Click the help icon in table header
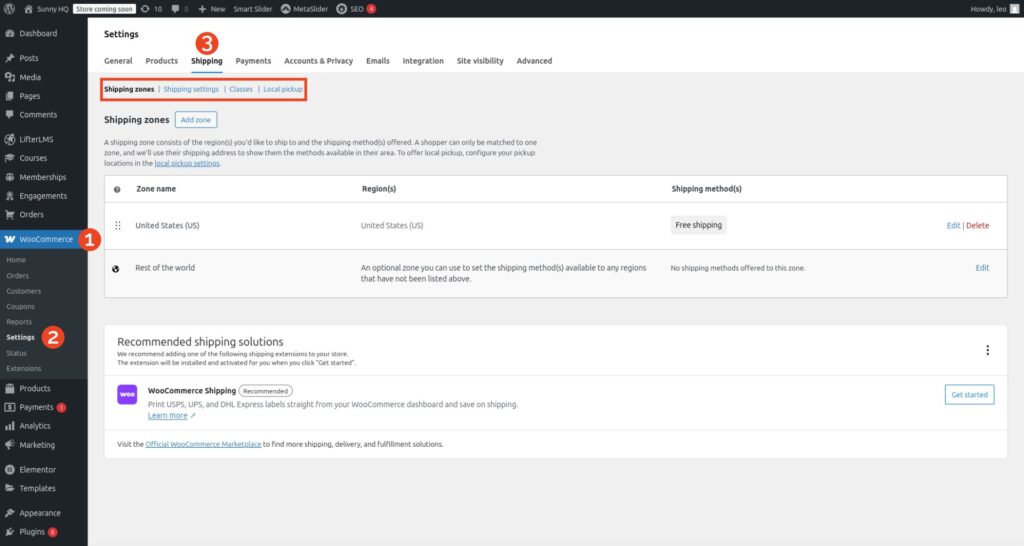Image resolution: width=1024 pixels, height=546 pixels. [x=117, y=189]
